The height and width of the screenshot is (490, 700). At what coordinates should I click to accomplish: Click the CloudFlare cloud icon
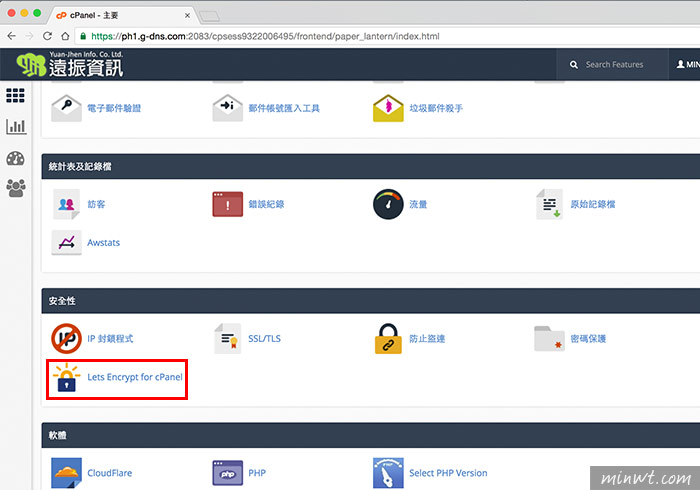click(x=67, y=473)
